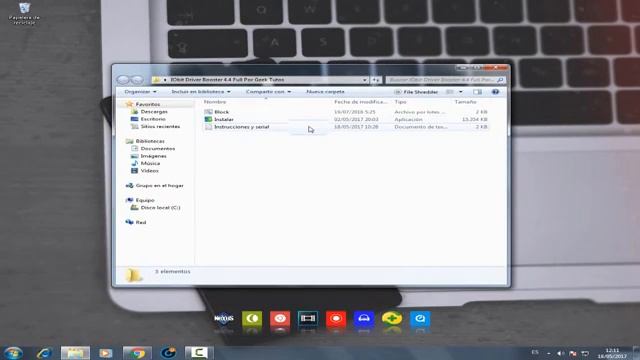The height and width of the screenshot is (360, 640).
Task: Open Google Chrome from taskbar
Action: pyautogui.click(x=137, y=353)
